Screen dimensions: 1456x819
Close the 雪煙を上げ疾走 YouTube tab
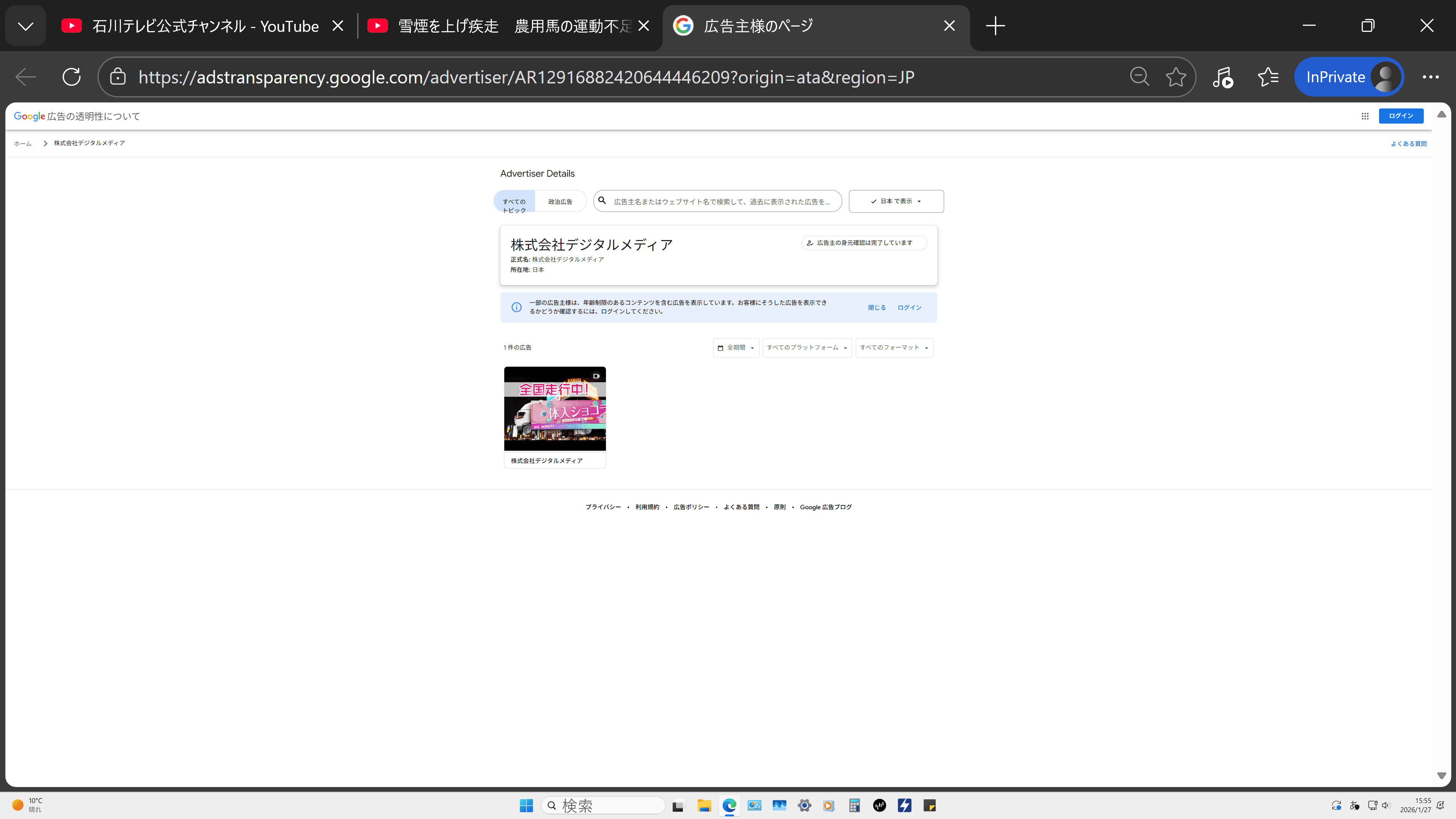(643, 26)
